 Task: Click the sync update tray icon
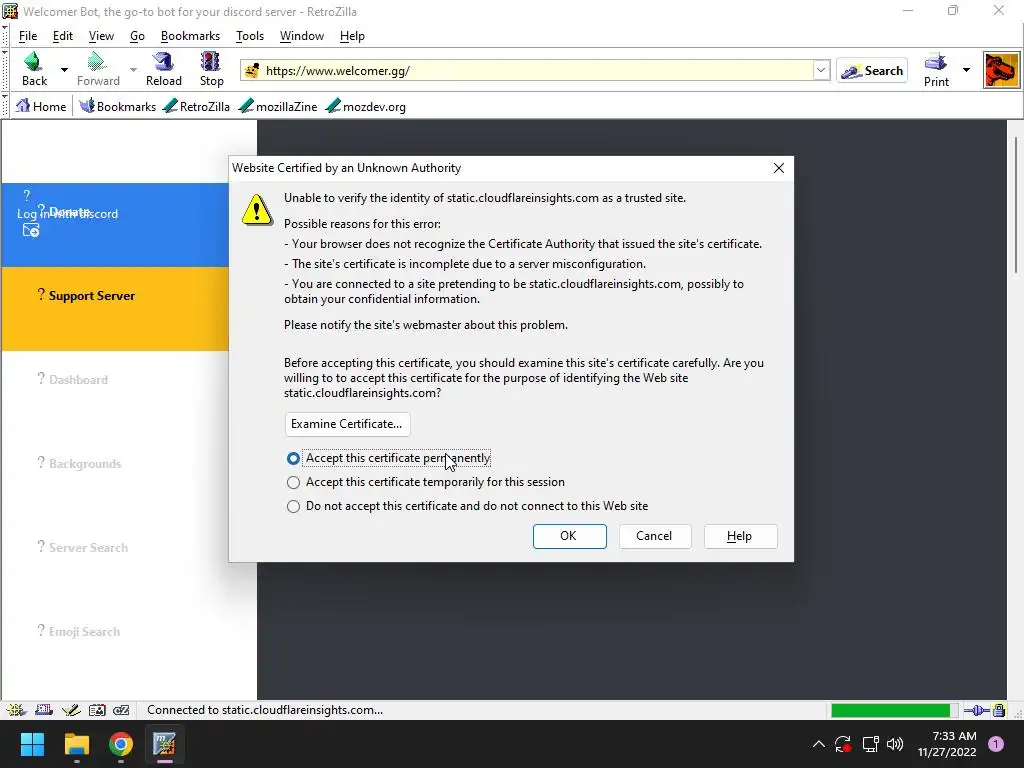click(843, 744)
